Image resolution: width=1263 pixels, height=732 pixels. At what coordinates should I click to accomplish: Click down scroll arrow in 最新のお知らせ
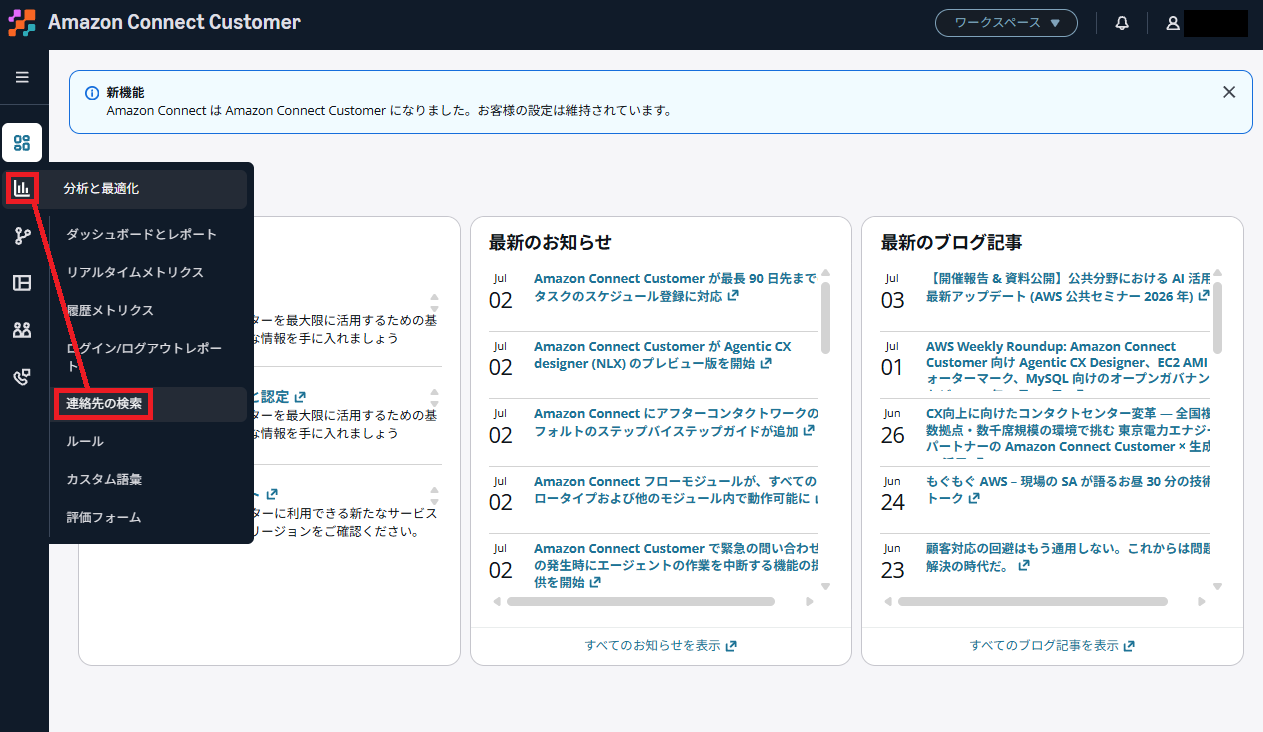(x=825, y=586)
